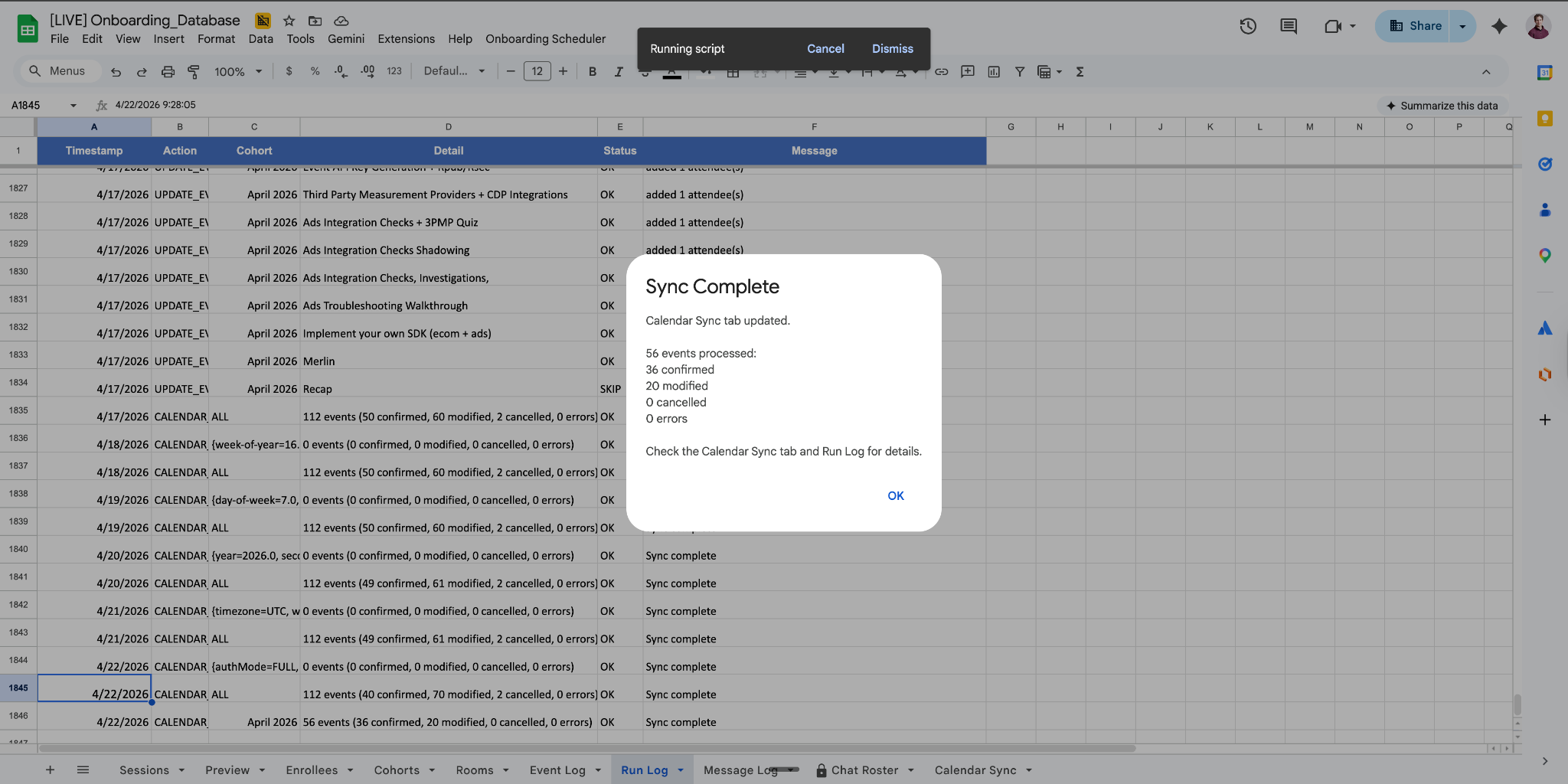This screenshot has width=1568, height=784.
Task: Decrease decimal places icon
Action: click(x=341, y=71)
